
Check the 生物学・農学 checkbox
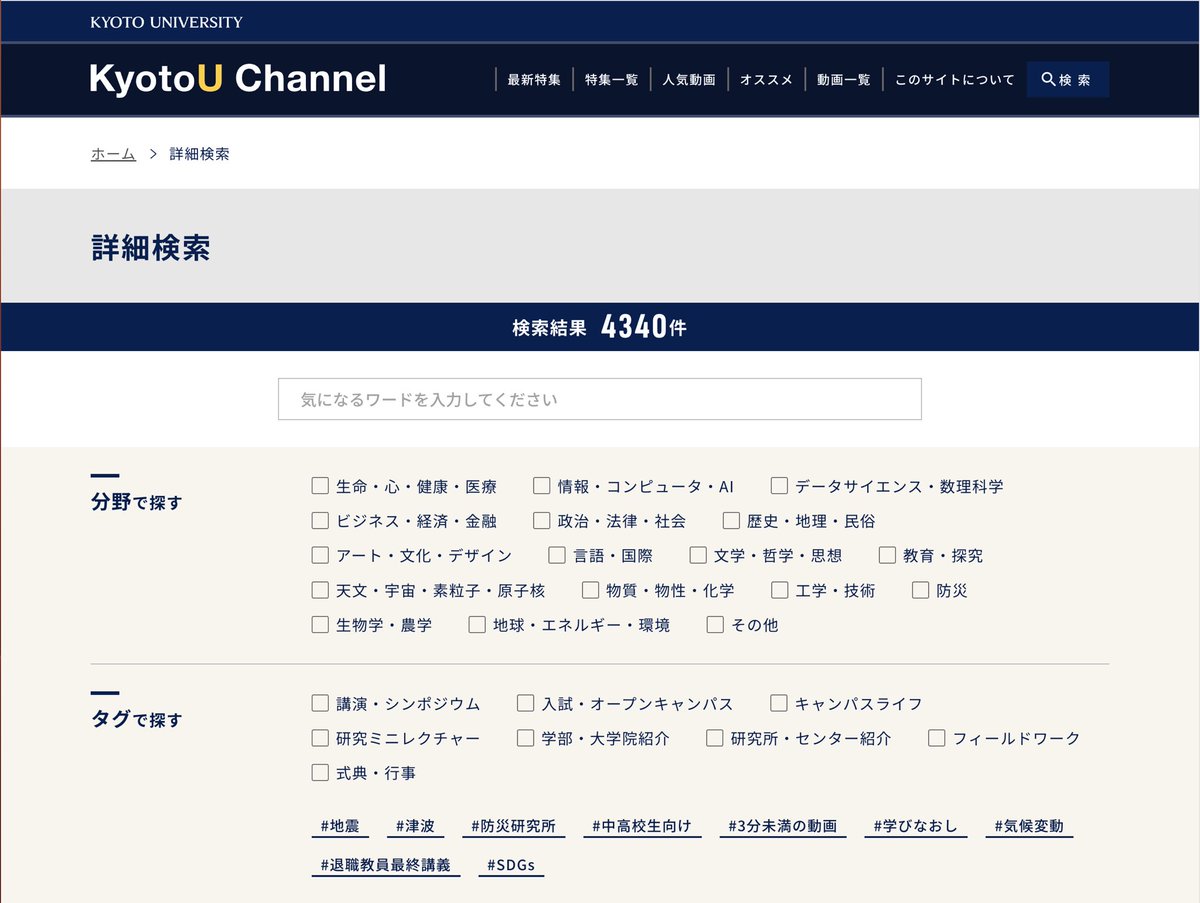coord(320,624)
